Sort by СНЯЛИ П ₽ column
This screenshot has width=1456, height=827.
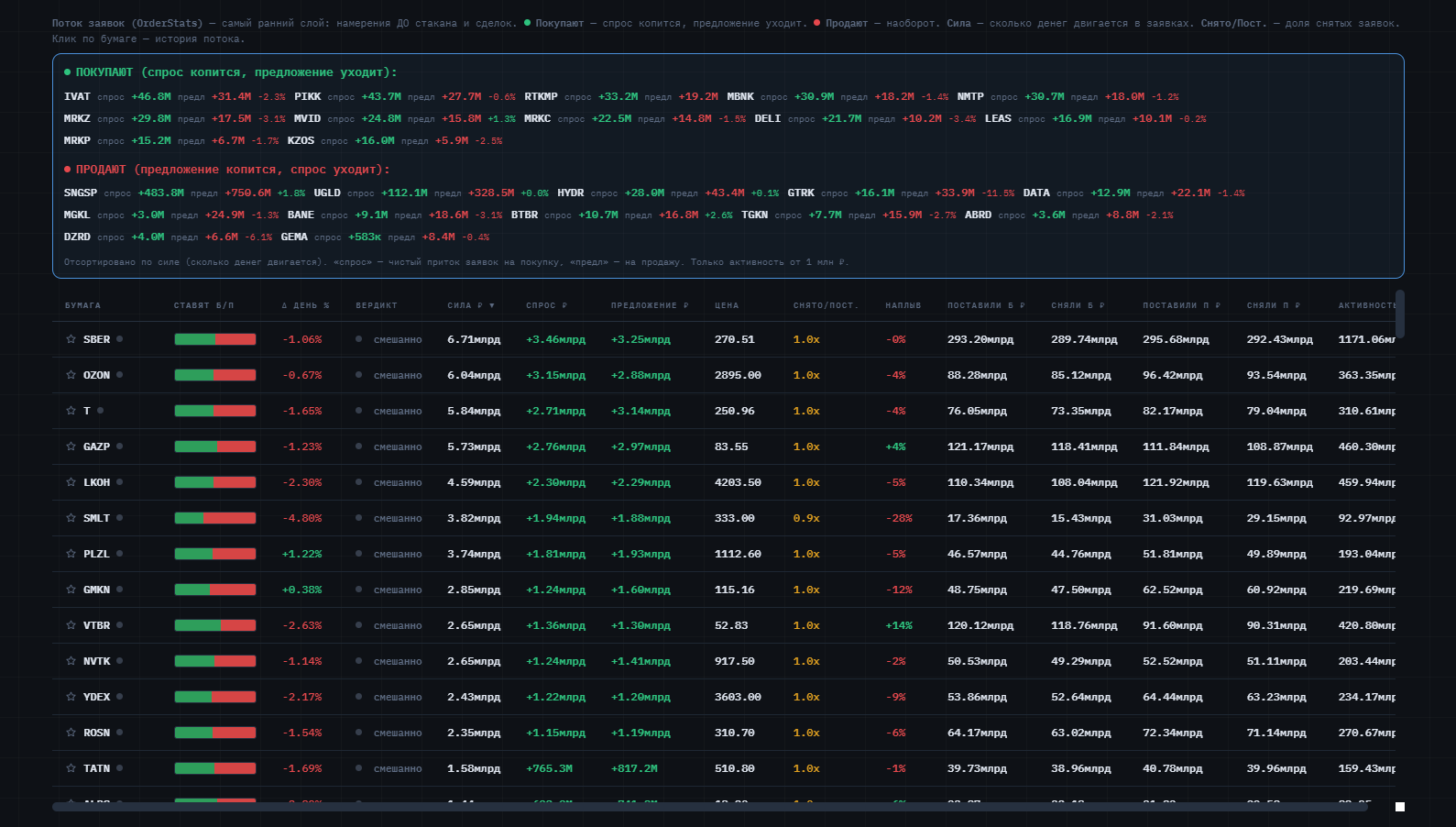click(x=1273, y=305)
